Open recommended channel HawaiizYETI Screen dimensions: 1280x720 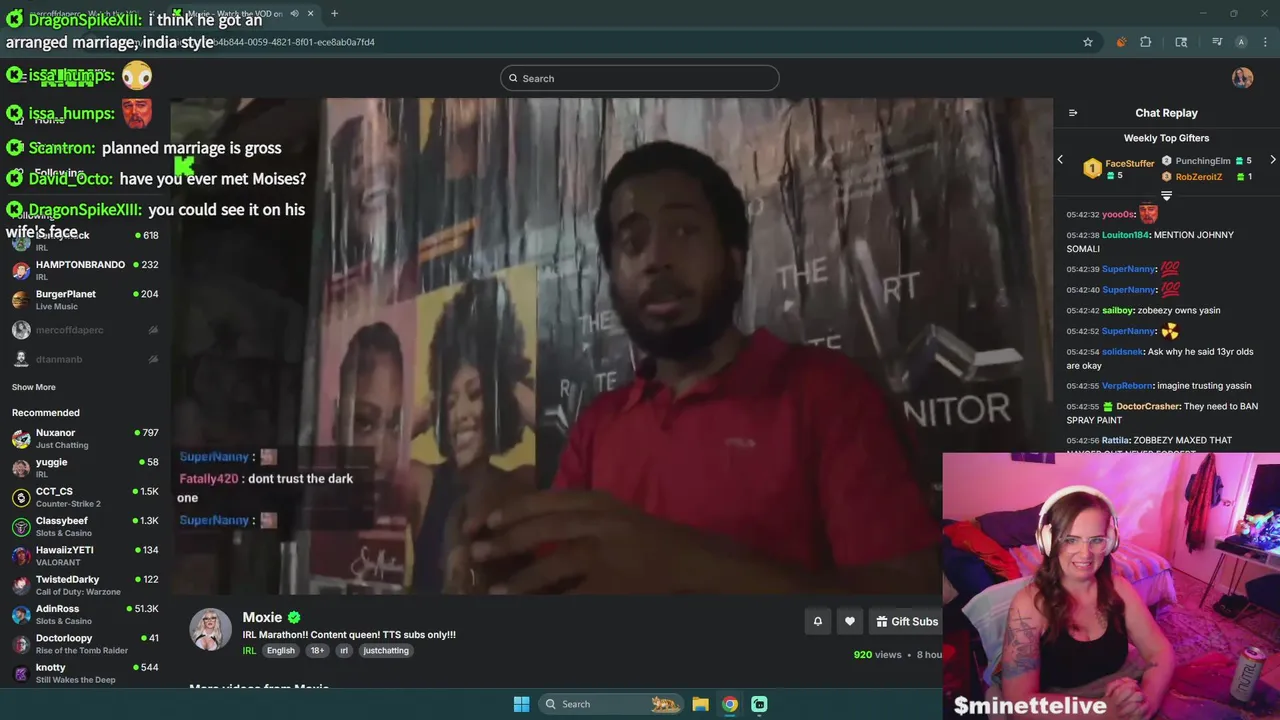pos(85,555)
